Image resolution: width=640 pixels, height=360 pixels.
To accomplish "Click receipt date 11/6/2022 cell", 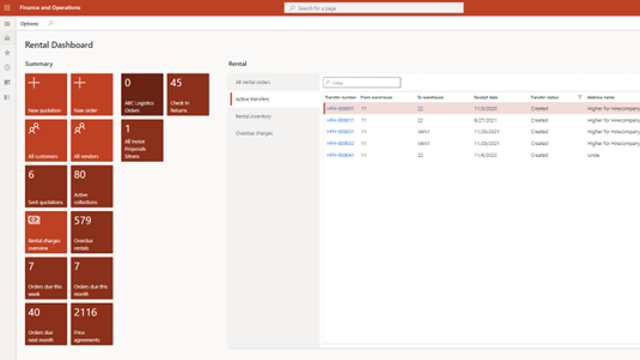I will click(485, 155).
